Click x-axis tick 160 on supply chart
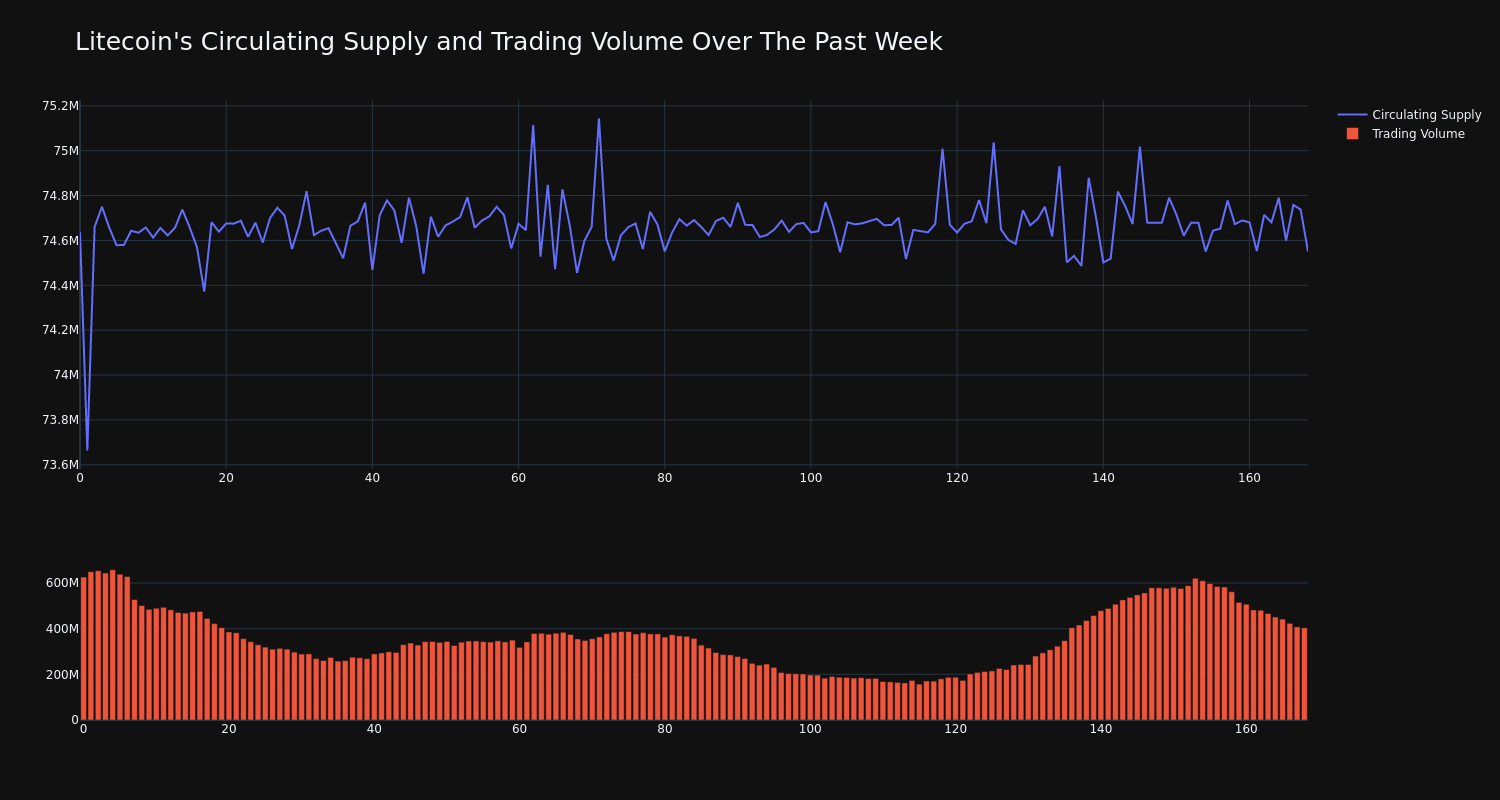The image size is (1500, 800). click(x=1249, y=478)
